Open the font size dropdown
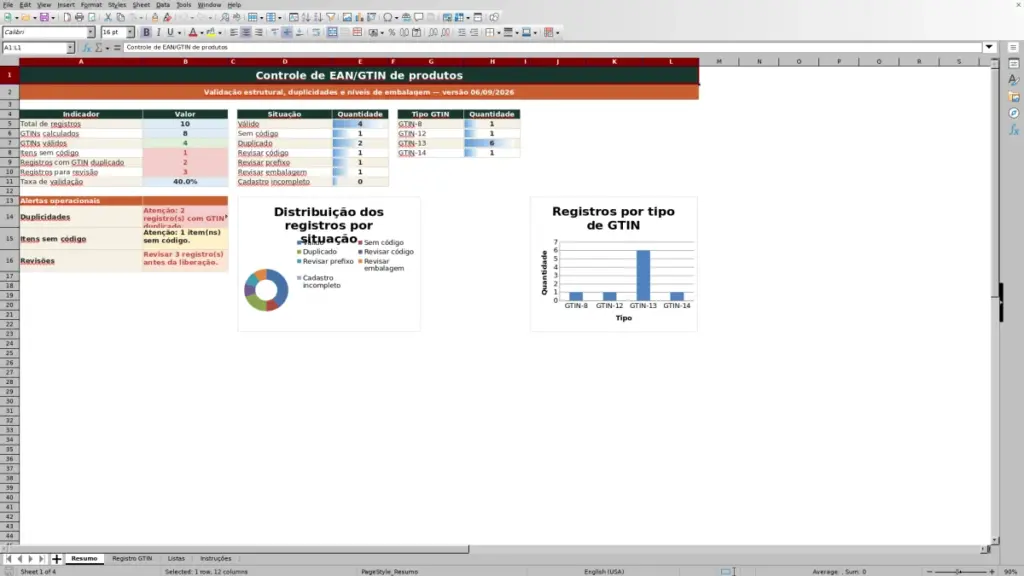Screen dimensions: 1024x576 click(130, 33)
